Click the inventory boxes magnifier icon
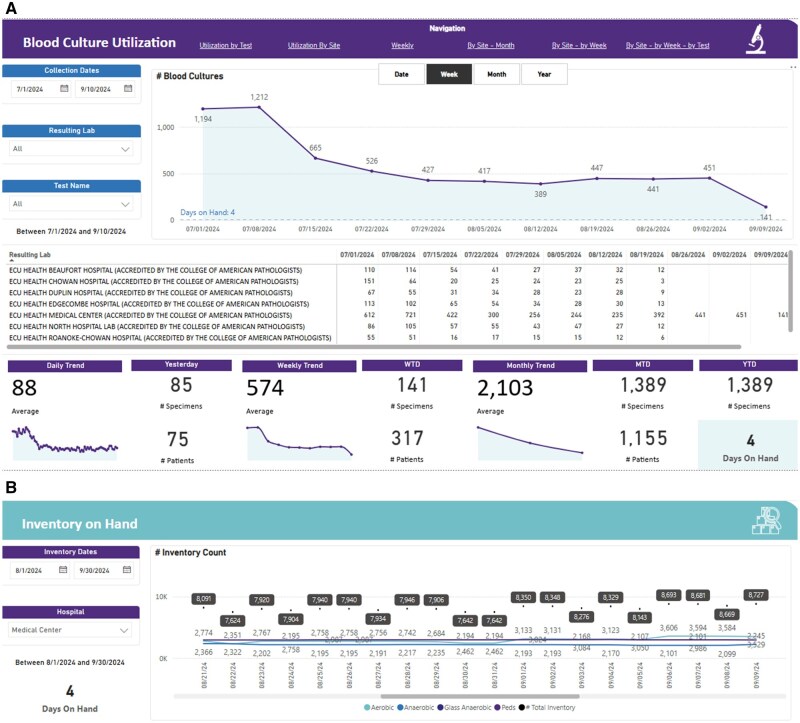The height and width of the screenshot is (723, 800). (766, 520)
